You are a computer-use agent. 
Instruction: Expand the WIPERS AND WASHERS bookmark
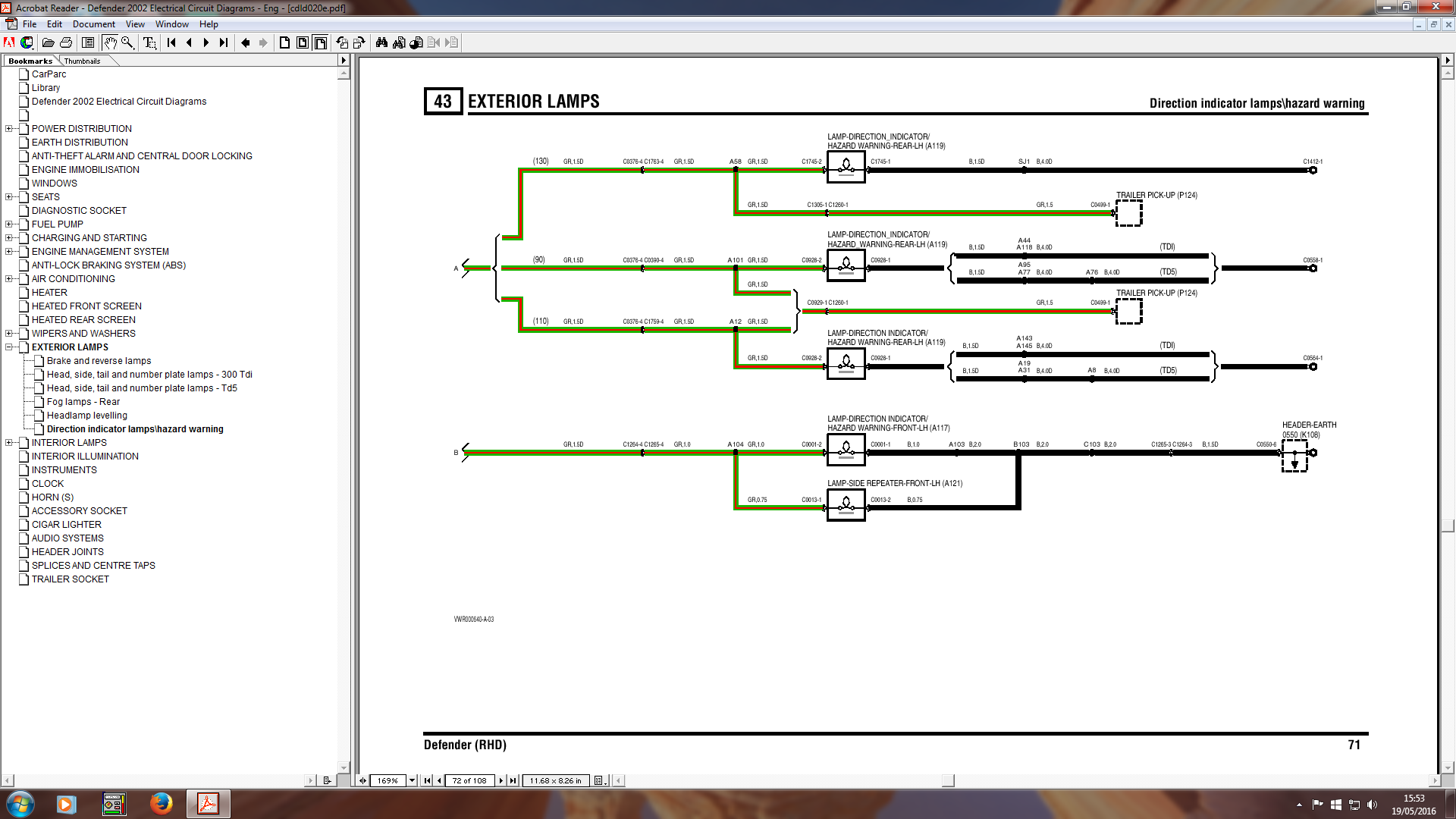tap(9, 334)
